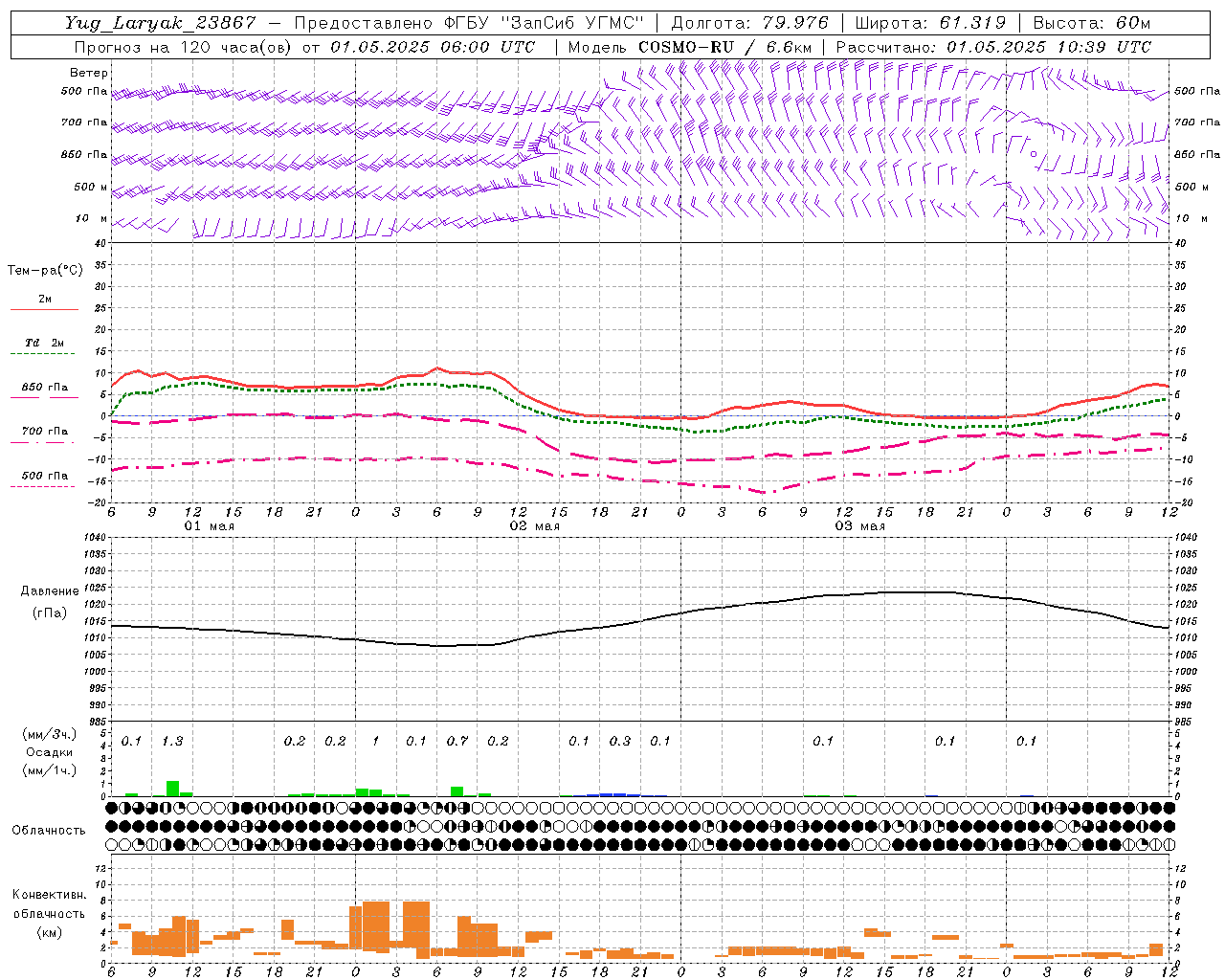Click '850 гПа' in the temperature legend
1225x980 pixels.
(45, 387)
